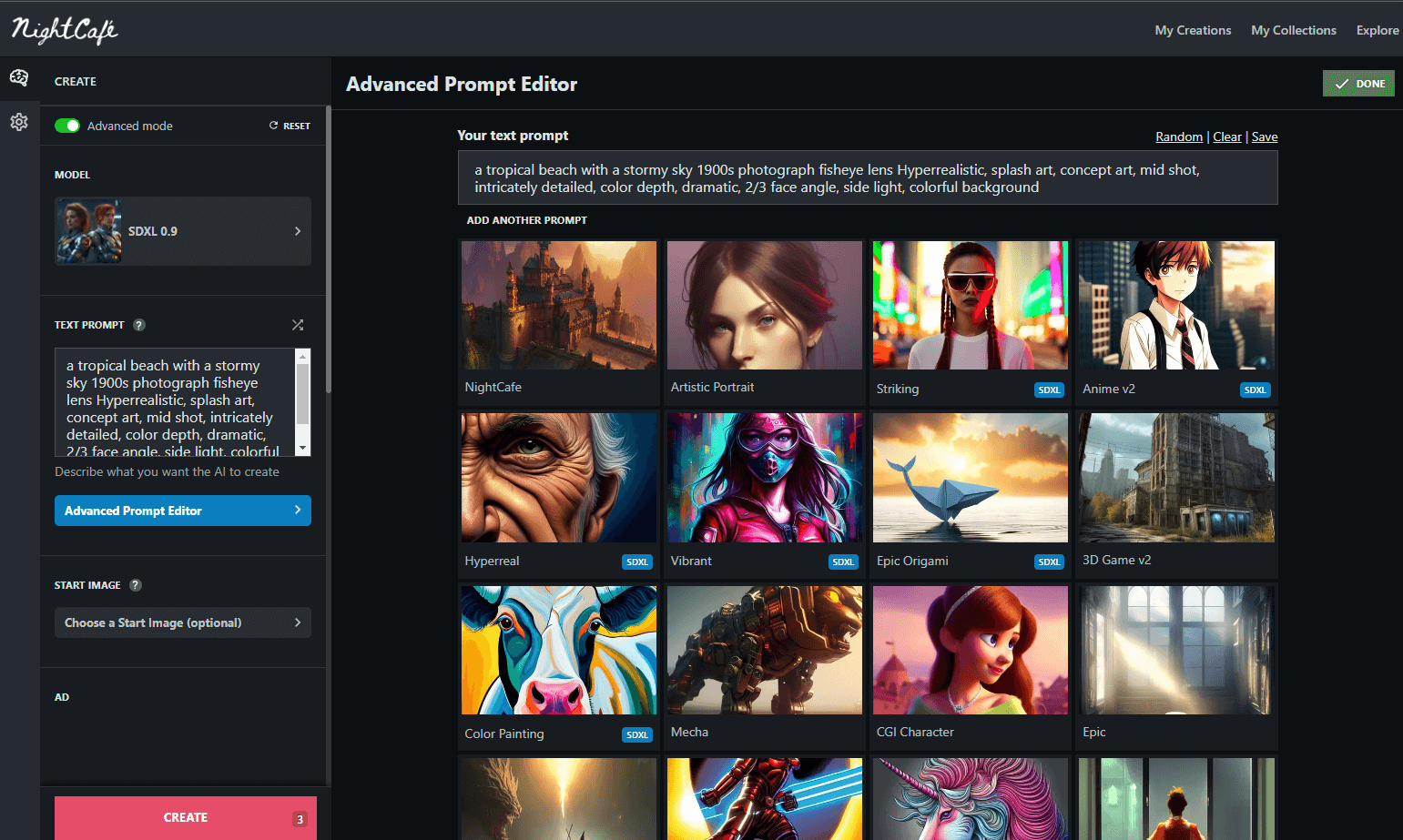
Task: Click the sidebar text prompt textarea
Action: click(175, 401)
